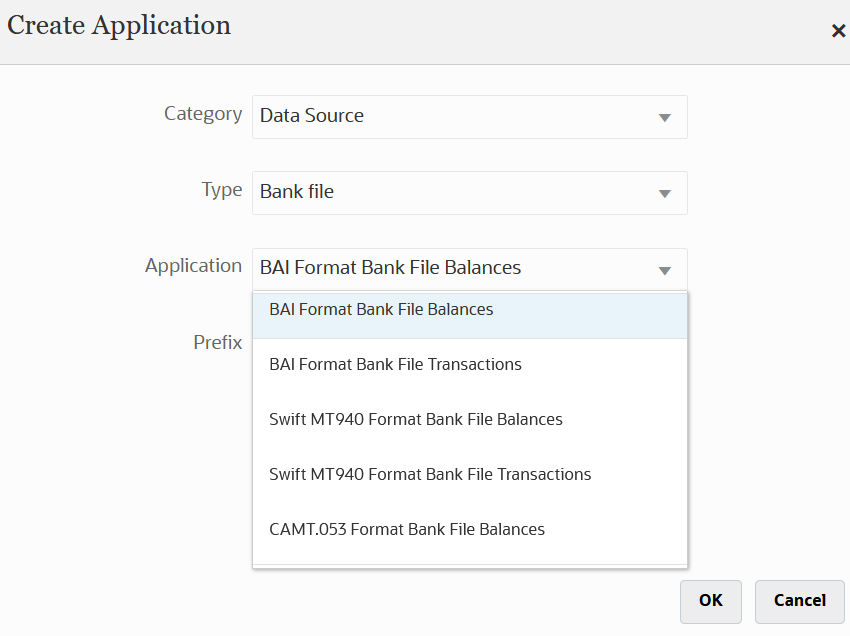Click the Type field label

point(222,190)
